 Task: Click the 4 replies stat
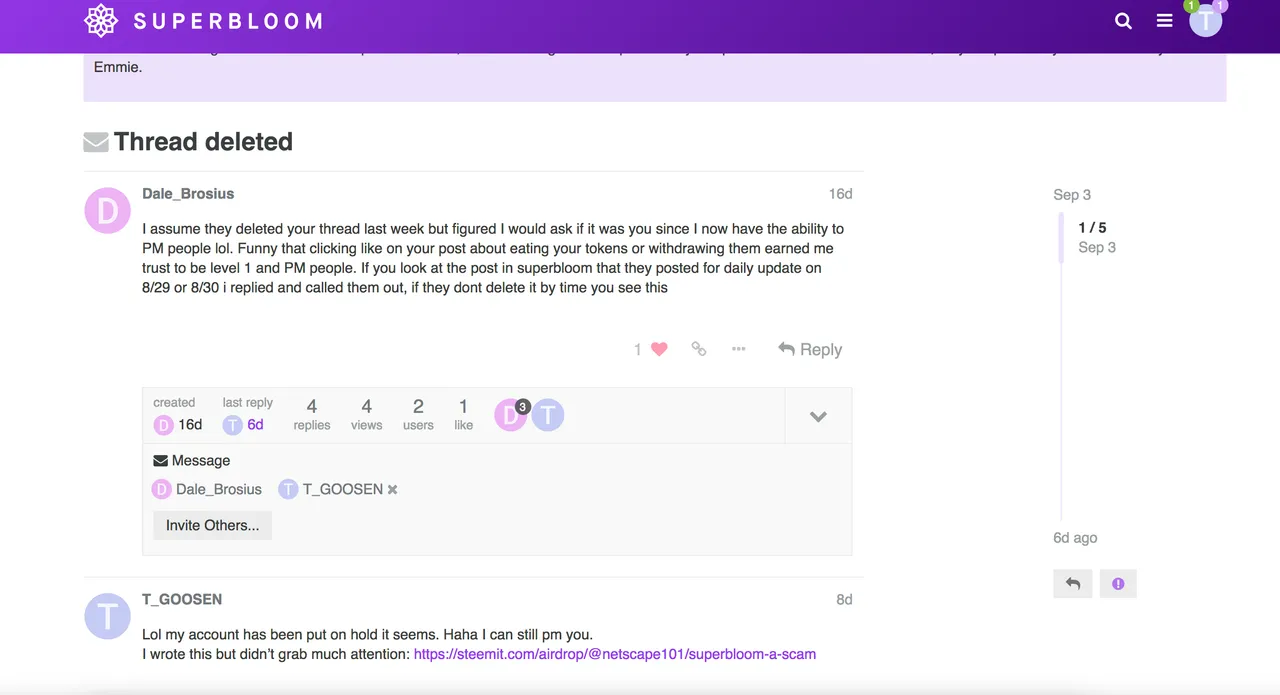pyautogui.click(x=312, y=414)
